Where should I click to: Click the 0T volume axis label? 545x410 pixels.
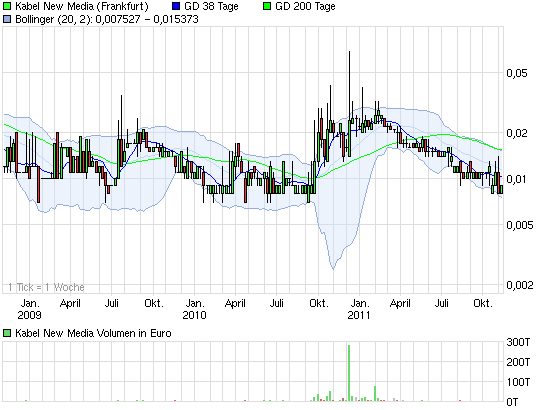tap(512, 402)
